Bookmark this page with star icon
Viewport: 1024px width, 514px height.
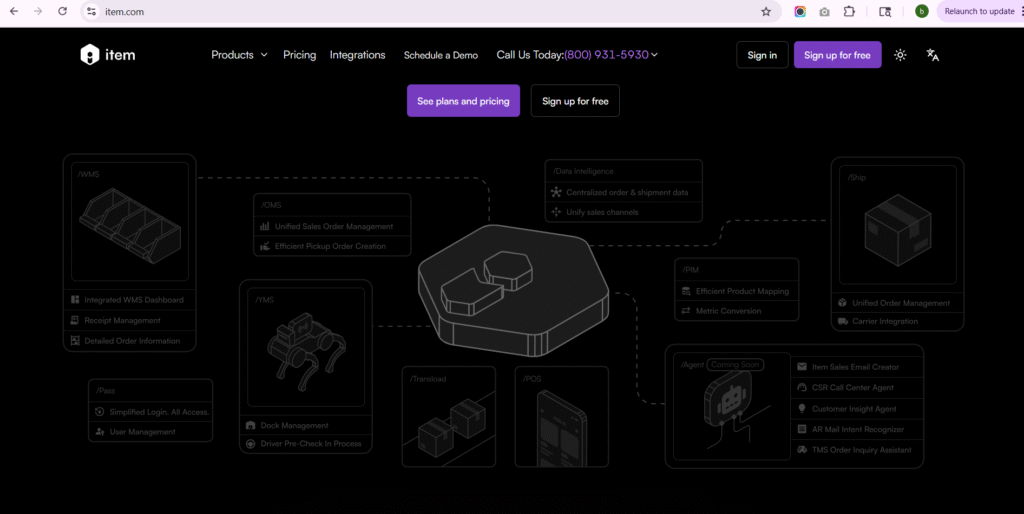tap(766, 11)
